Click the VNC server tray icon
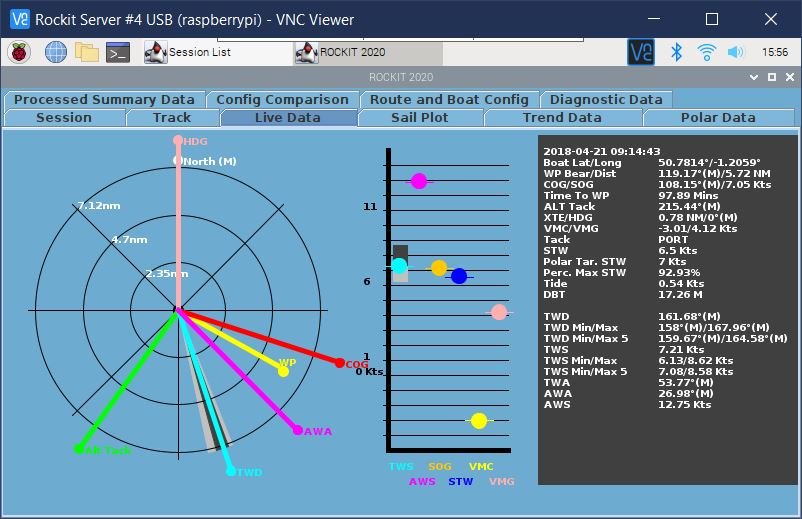Image resolution: width=802 pixels, height=519 pixels. (640, 52)
